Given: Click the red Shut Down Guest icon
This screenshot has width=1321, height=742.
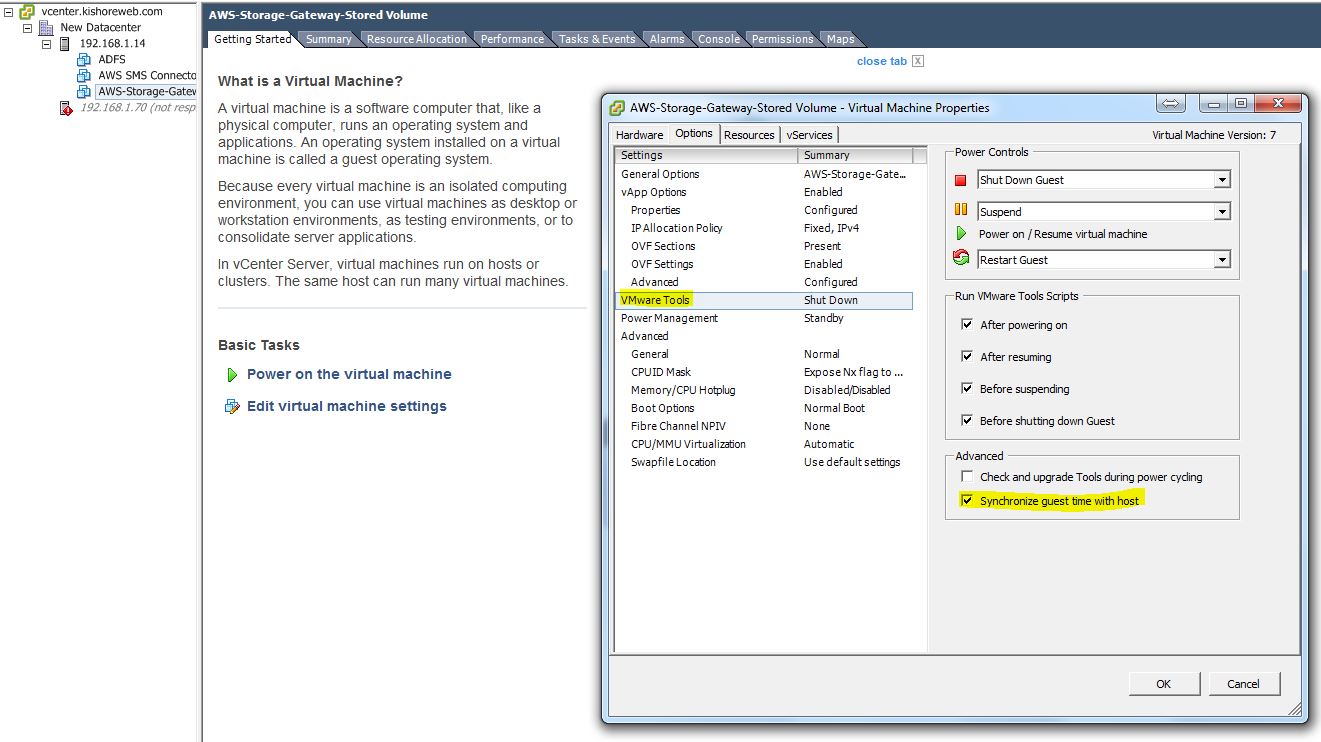Looking at the screenshot, I should [961, 180].
